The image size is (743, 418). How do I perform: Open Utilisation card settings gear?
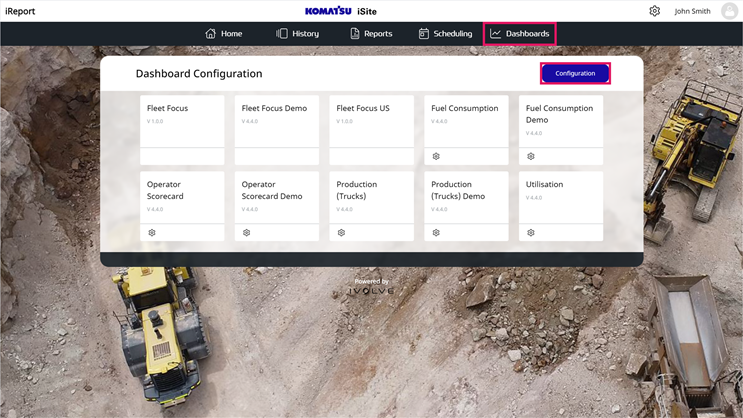pyautogui.click(x=531, y=233)
